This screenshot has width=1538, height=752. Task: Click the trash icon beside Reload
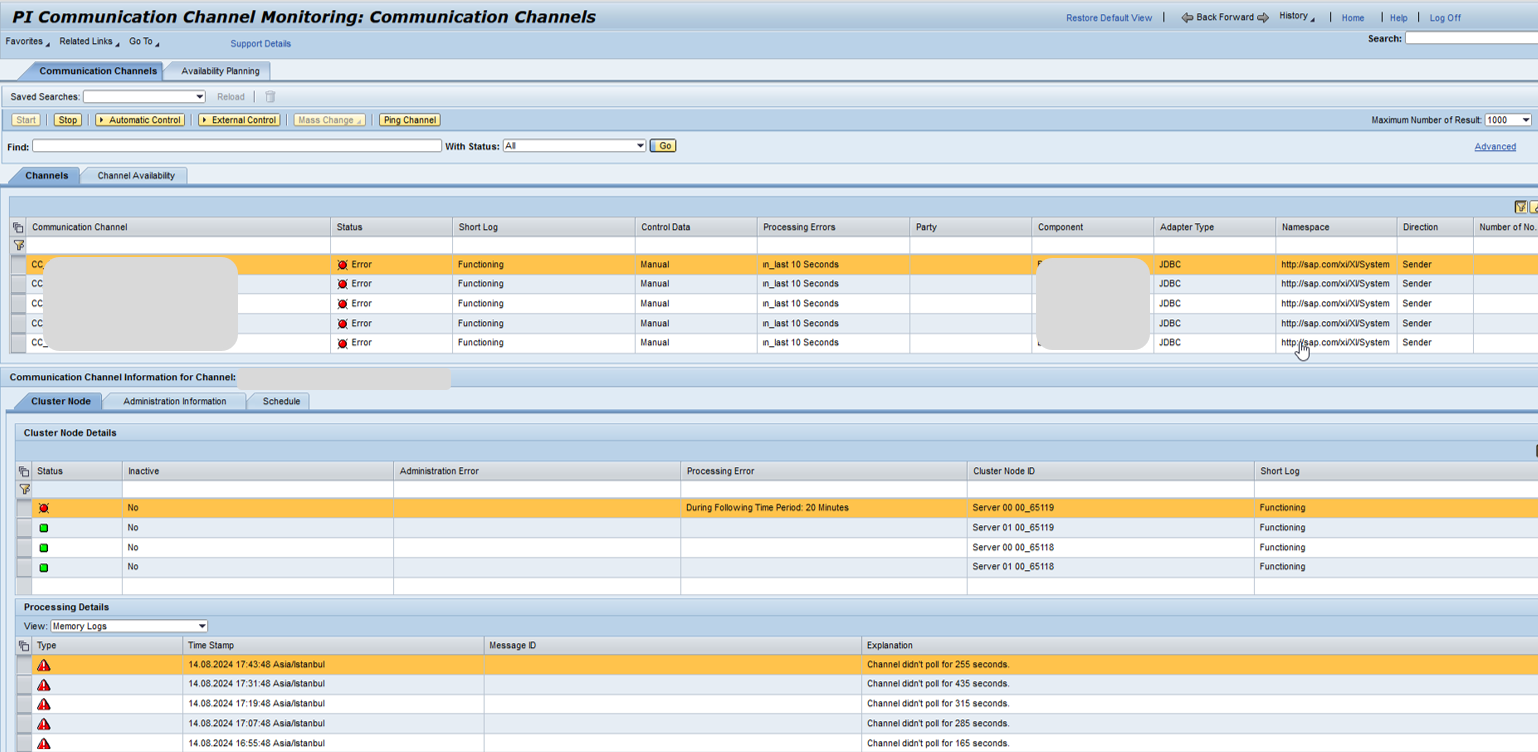click(x=270, y=97)
